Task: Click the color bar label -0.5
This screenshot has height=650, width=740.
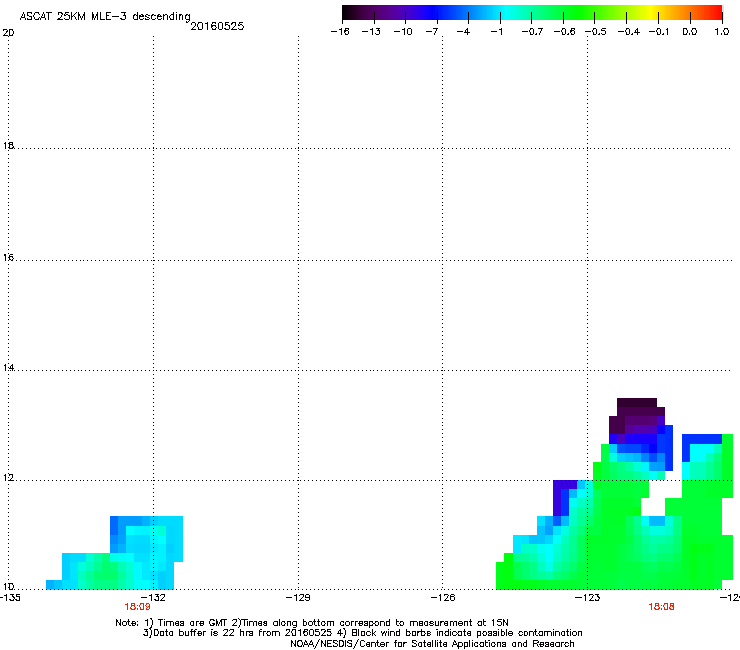Action: [x=596, y=32]
